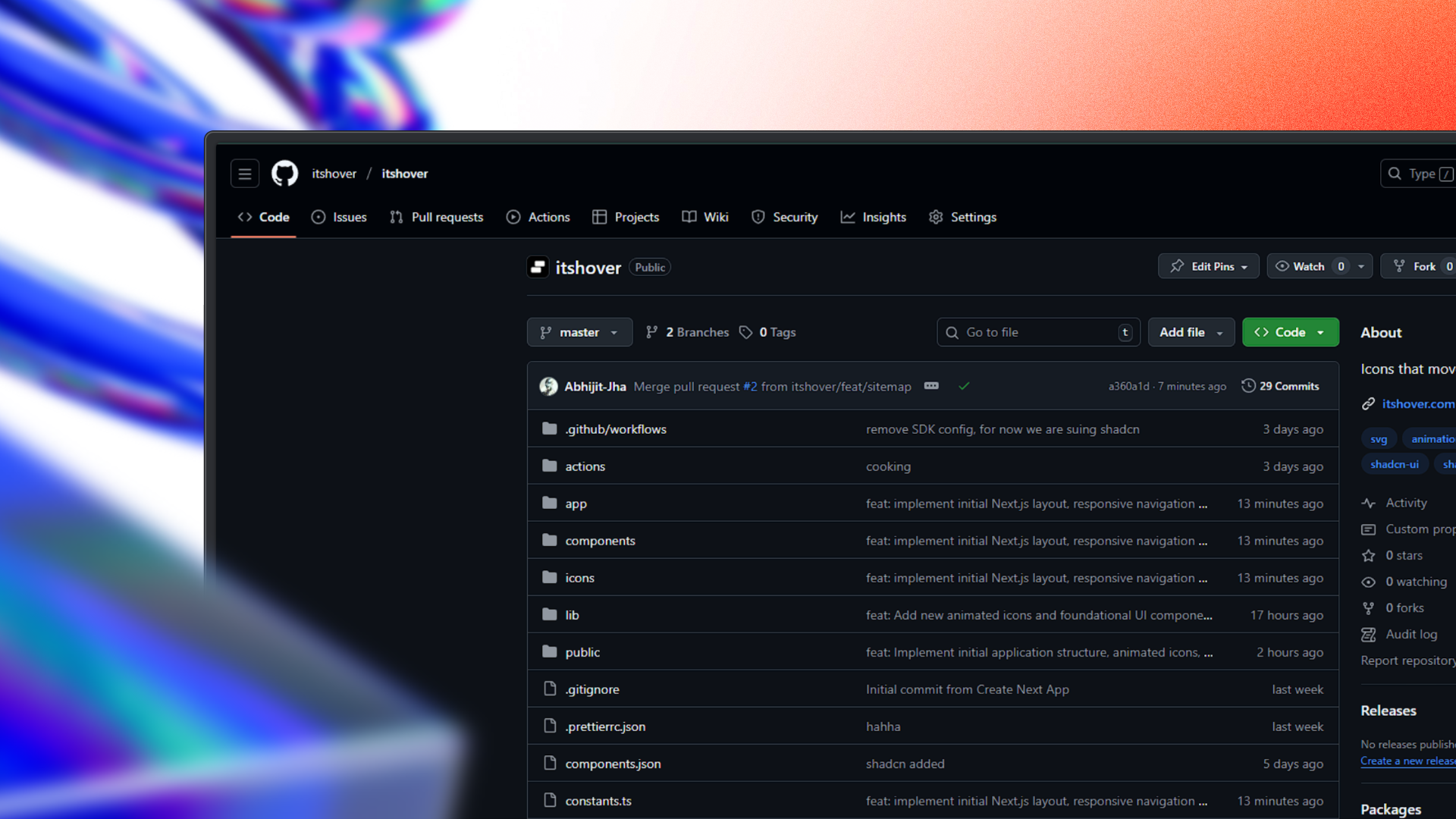The image size is (1456, 819).
Task: Open the commit message details ellipsis icon
Action: (x=931, y=386)
